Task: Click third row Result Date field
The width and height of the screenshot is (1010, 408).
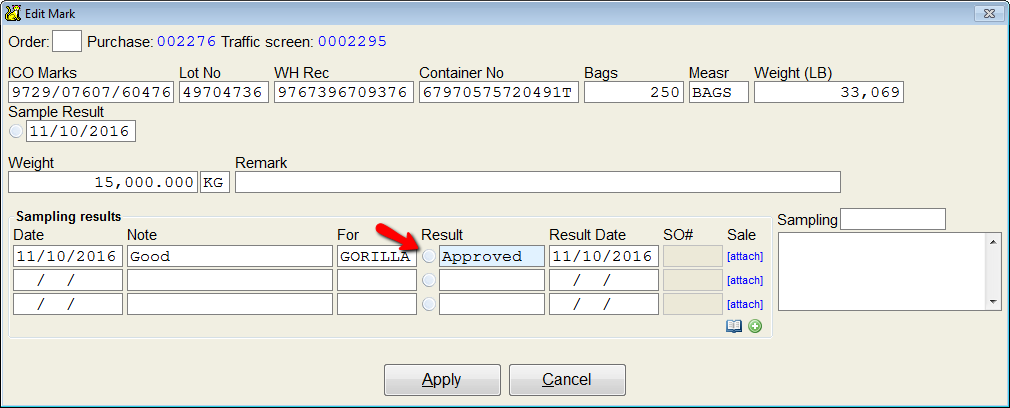Action: click(x=604, y=304)
